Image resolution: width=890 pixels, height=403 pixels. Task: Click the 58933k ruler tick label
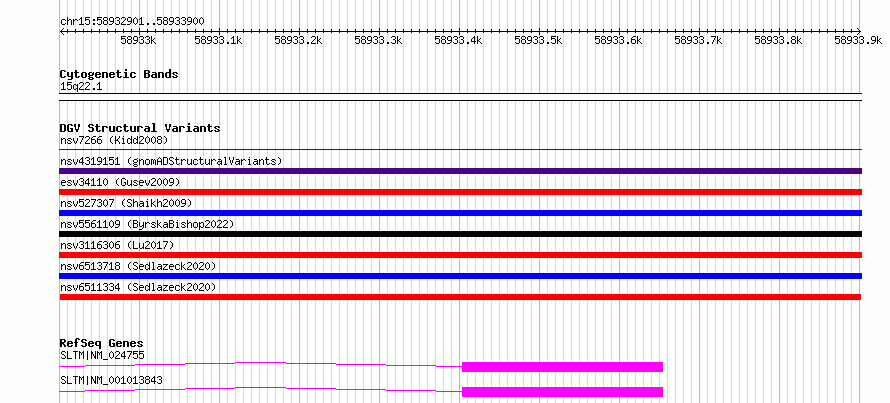click(x=138, y=40)
